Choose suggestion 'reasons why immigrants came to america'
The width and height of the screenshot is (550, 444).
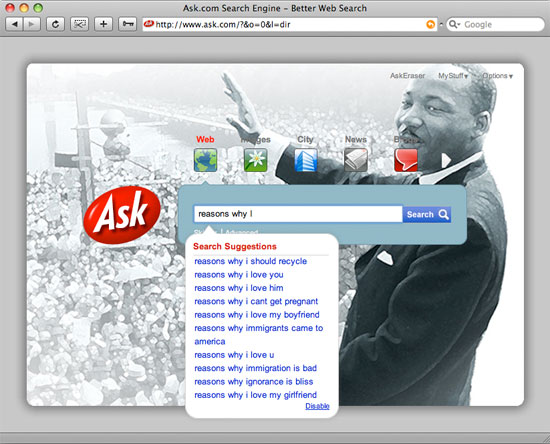tap(259, 335)
